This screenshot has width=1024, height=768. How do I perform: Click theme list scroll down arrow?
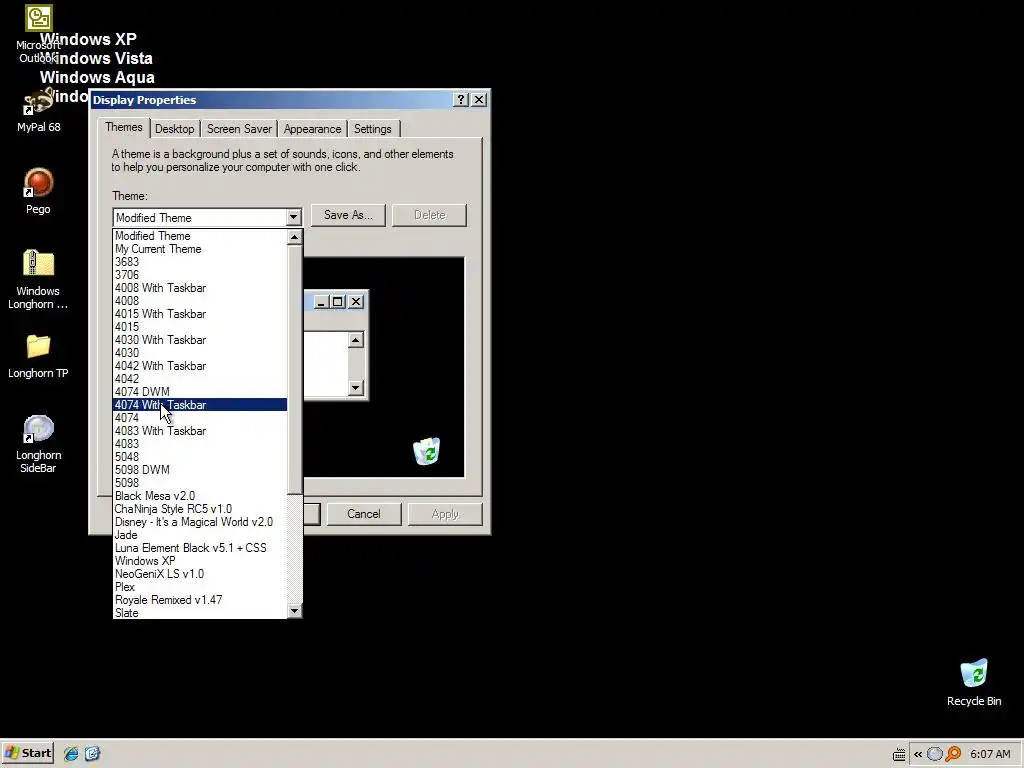click(295, 611)
